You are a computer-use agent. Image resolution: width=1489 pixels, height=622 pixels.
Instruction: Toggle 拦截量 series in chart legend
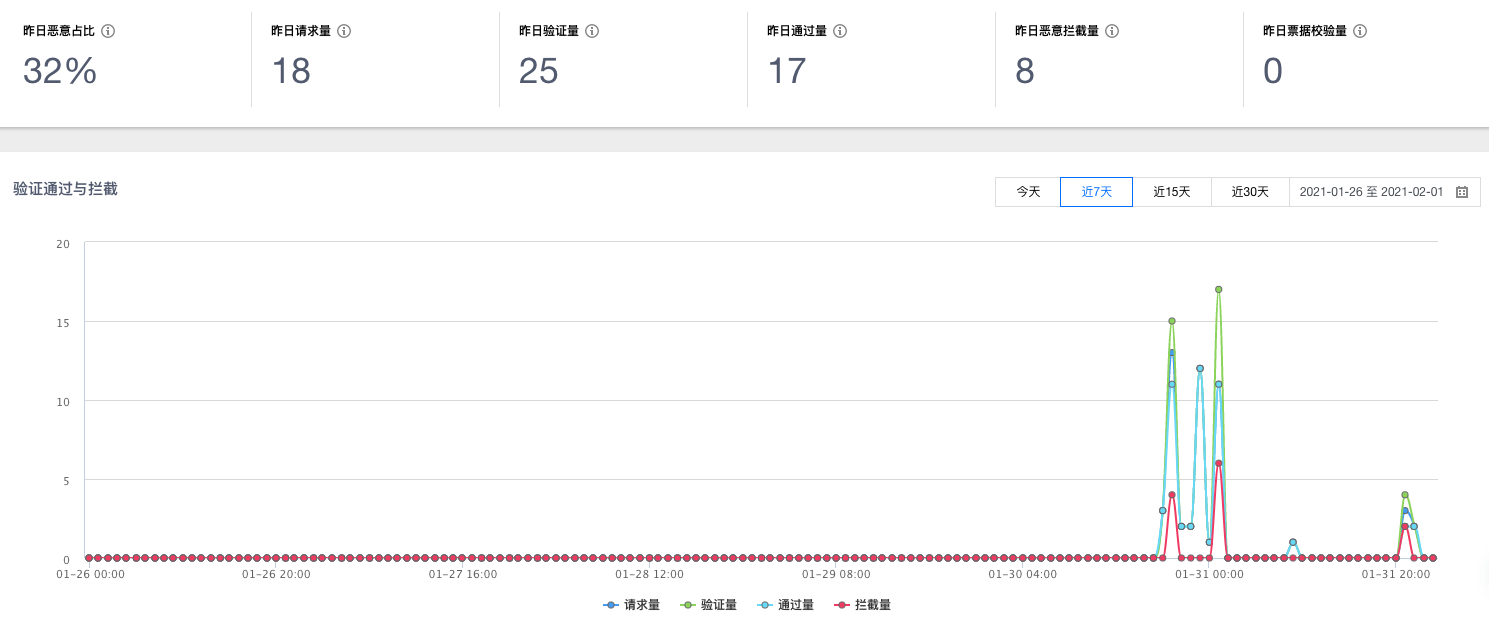click(862, 605)
